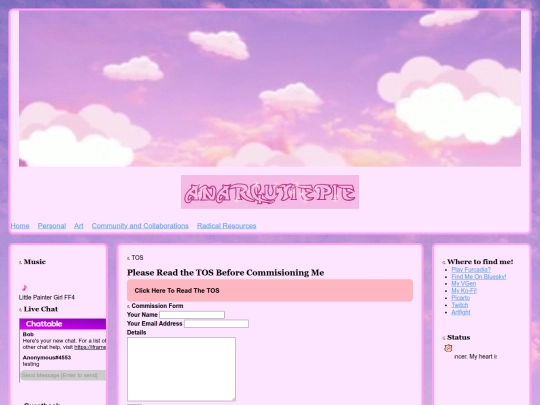
Task: Click the scrolling Status marquee text
Action: point(475,357)
